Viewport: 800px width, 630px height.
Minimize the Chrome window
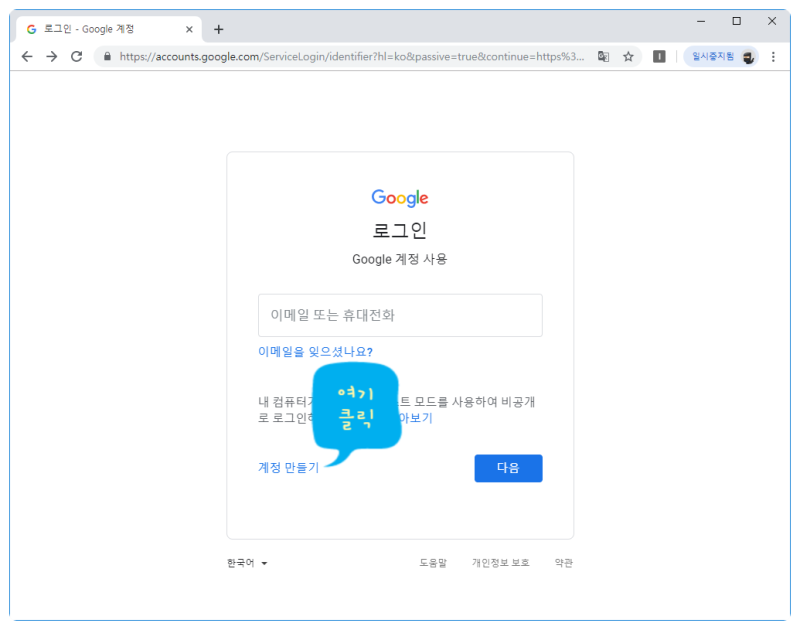tap(701, 21)
